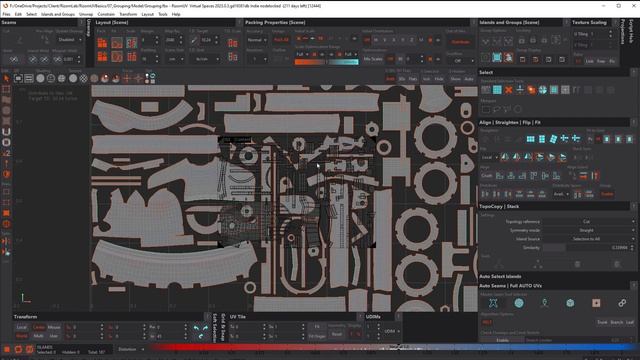640x360 pixels.
Task: Click the first orange icon in bottom-left status bar
Action: coord(7,349)
